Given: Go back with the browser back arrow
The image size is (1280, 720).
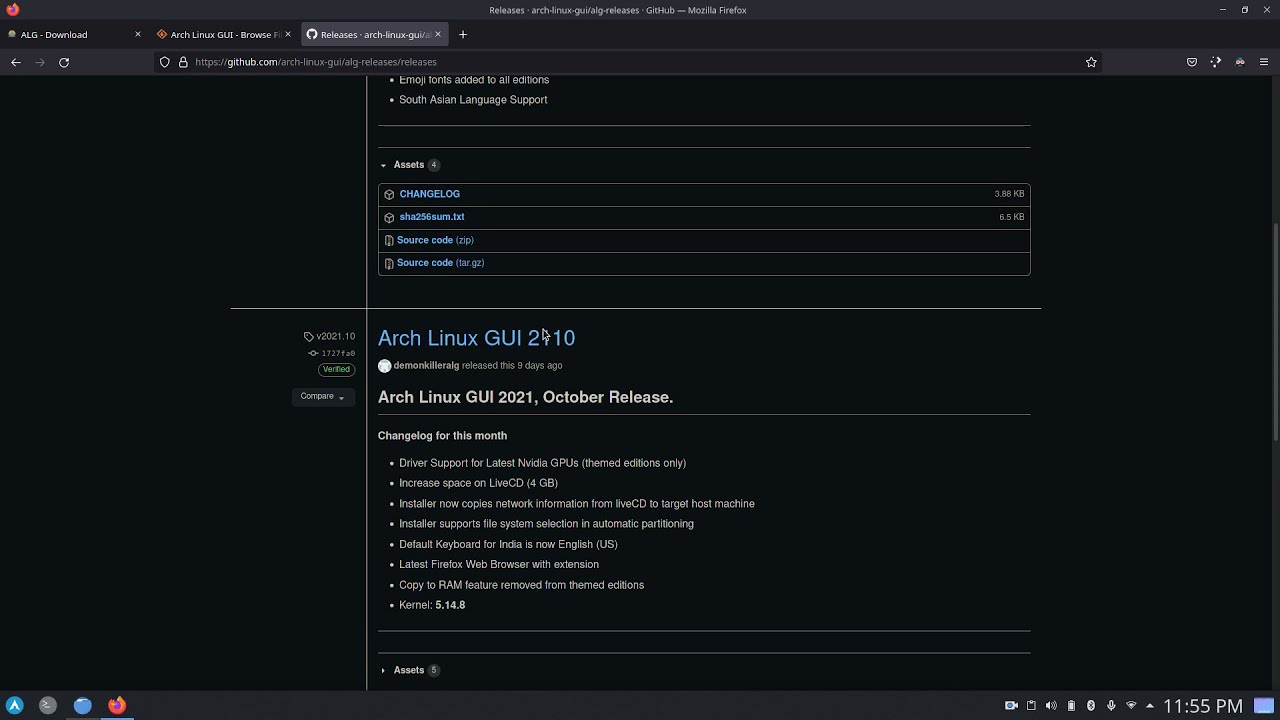Looking at the screenshot, I should (x=16, y=62).
